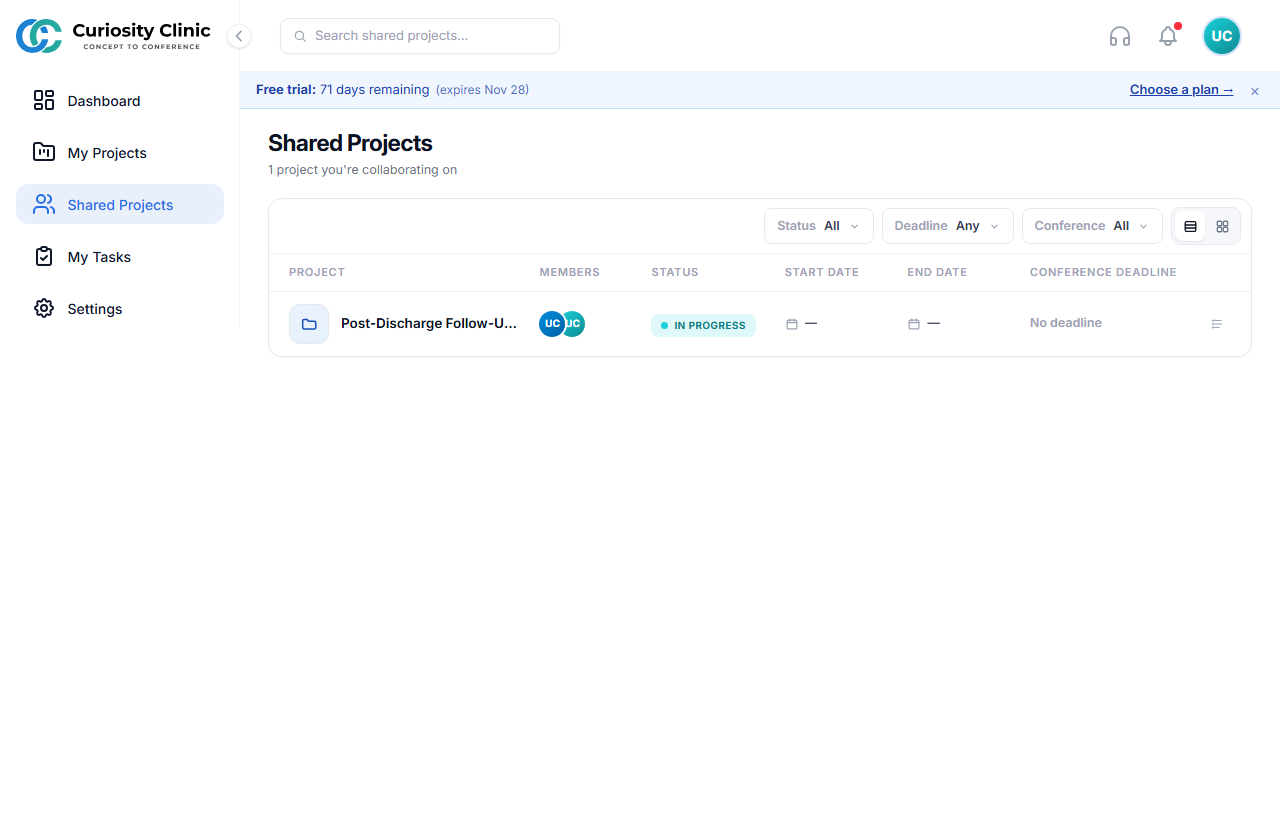Follow the Choose a plan link

coord(1181,89)
